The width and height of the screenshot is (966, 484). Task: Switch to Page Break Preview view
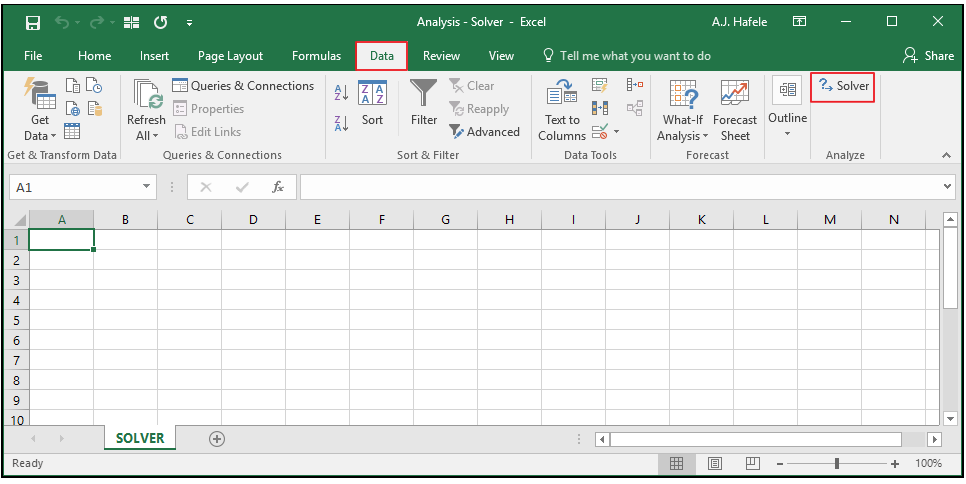[753, 464]
